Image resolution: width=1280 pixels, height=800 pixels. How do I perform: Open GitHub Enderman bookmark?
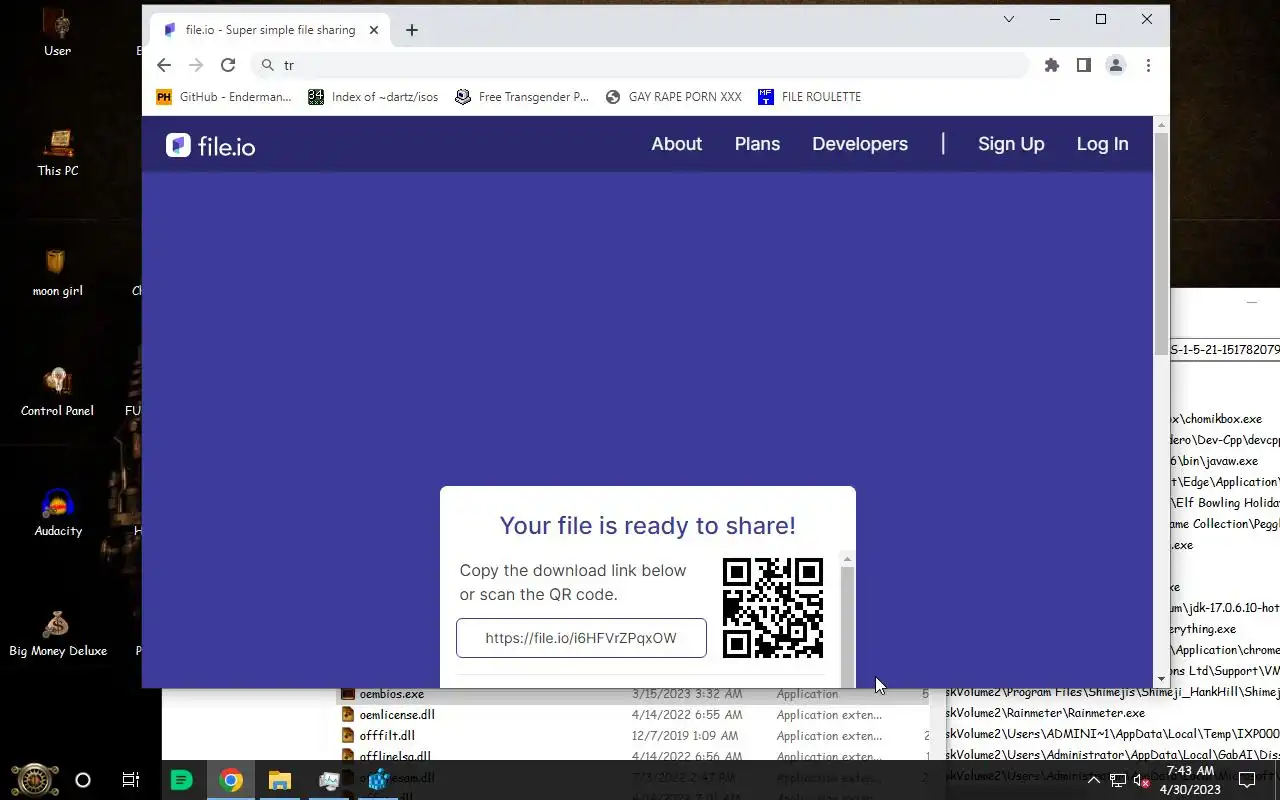point(224,97)
